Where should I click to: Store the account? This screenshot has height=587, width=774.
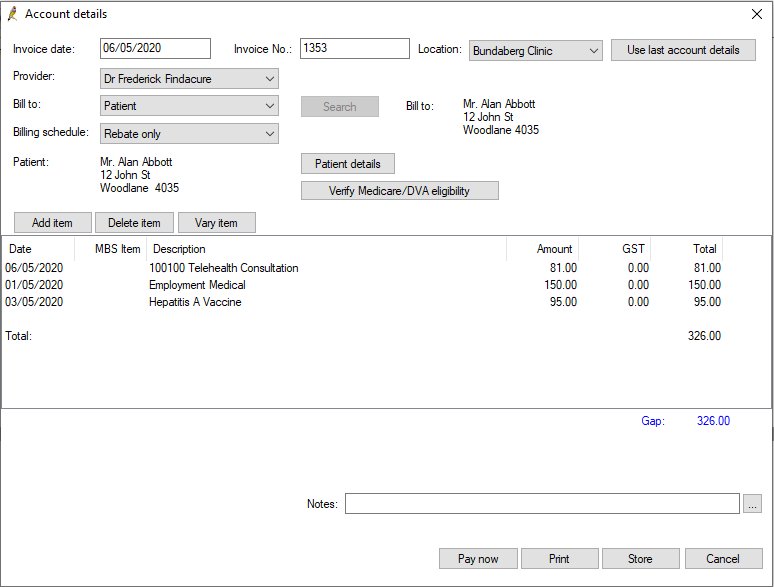[640, 558]
